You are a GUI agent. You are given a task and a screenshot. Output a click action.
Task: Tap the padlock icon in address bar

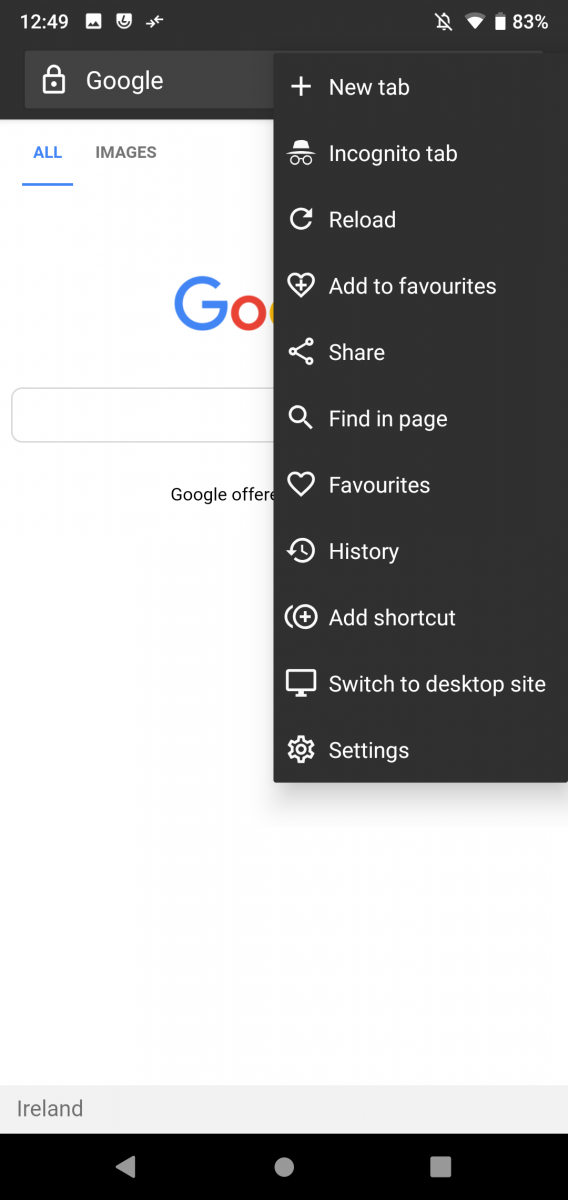coord(54,80)
